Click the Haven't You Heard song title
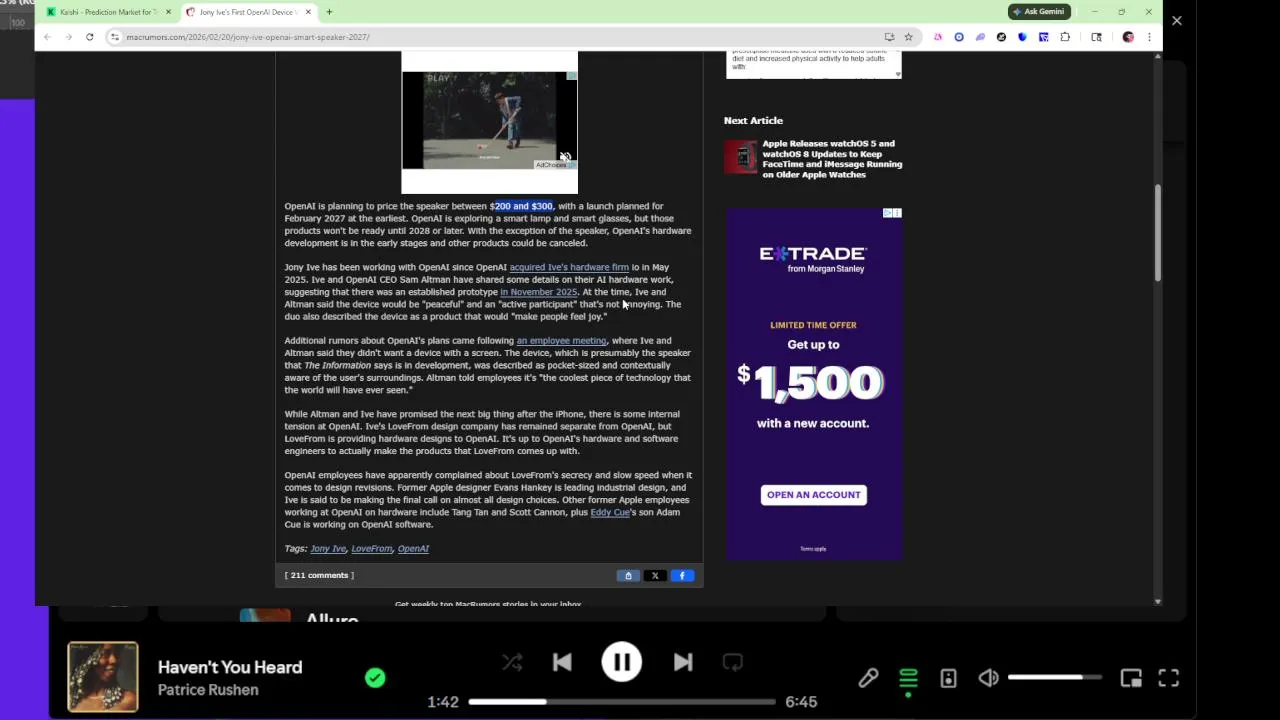This screenshot has width=1280, height=720. (230, 667)
